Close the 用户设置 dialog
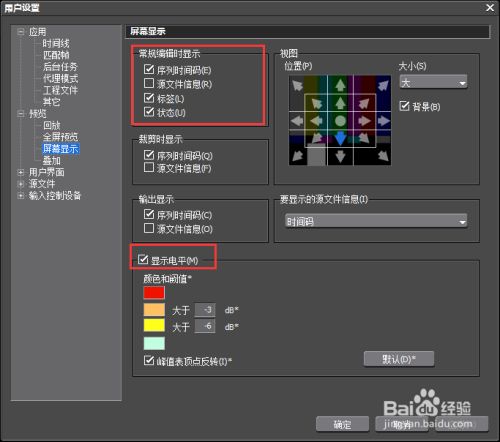500x442 pixels. point(490,8)
